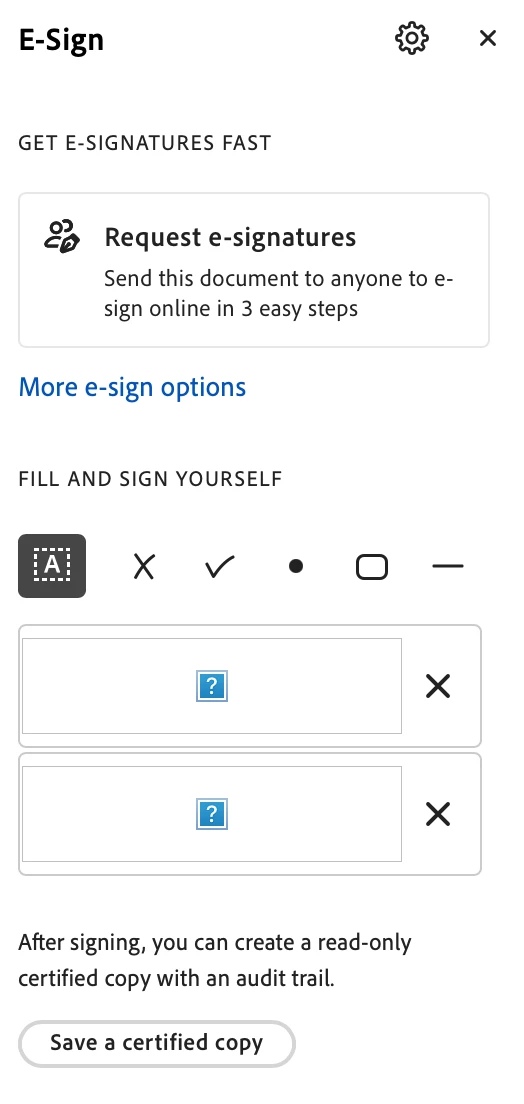This screenshot has width=524, height=1104.
Task: Click the first blue question mark placeholder
Action: 212,686
